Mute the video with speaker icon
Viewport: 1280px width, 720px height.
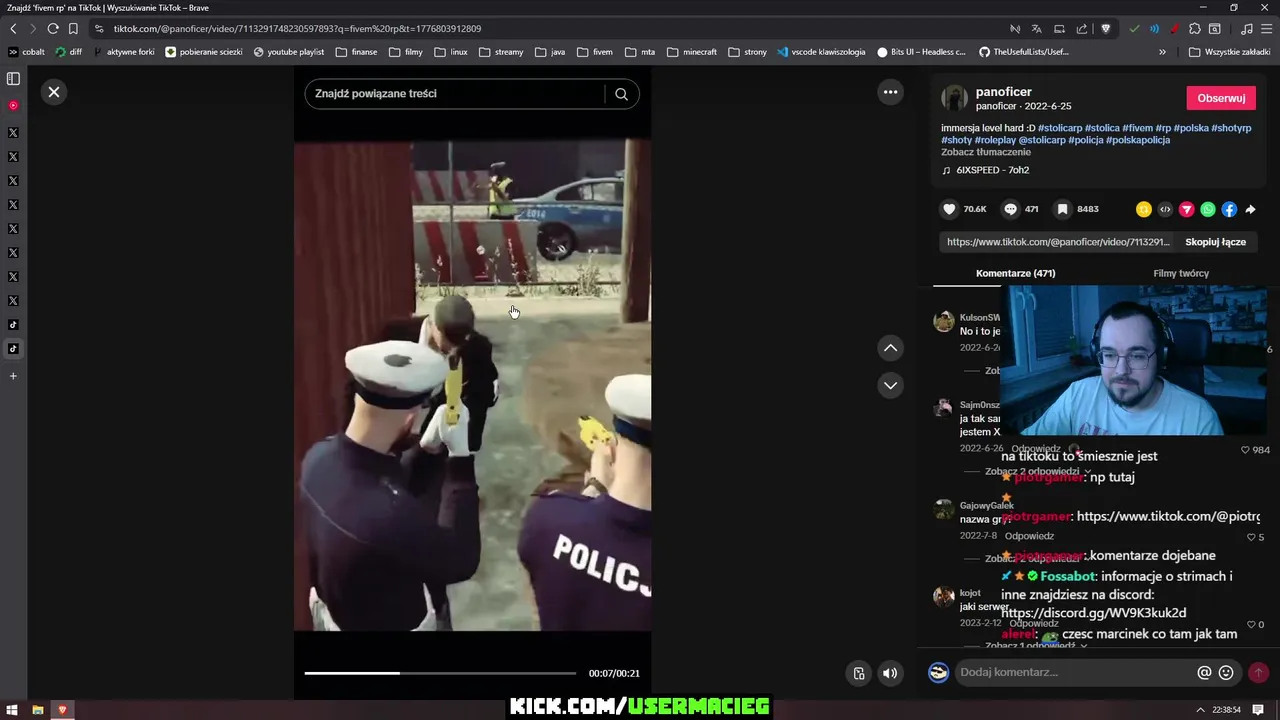point(890,673)
